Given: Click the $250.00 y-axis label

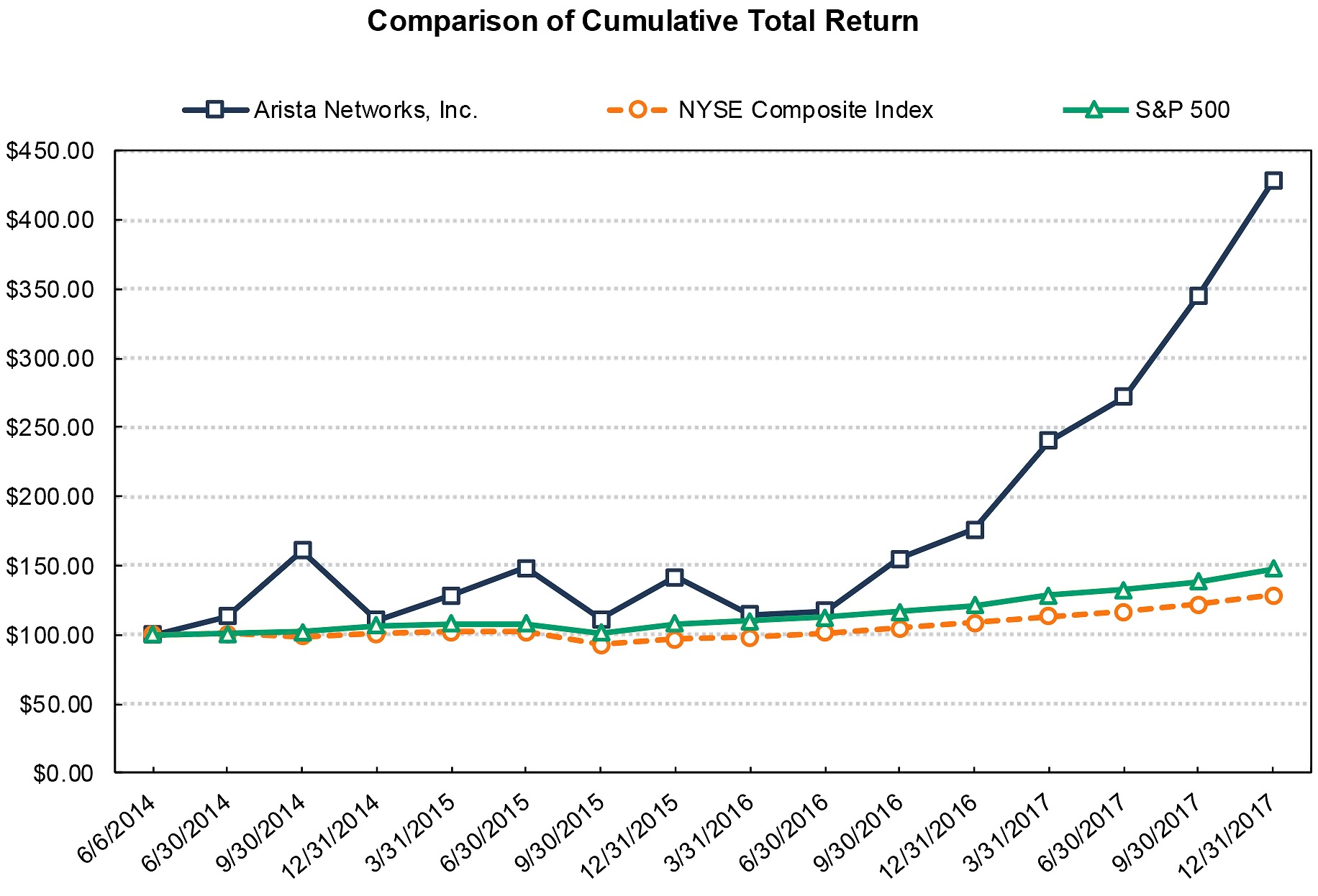Looking at the screenshot, I should click(50, 427).
